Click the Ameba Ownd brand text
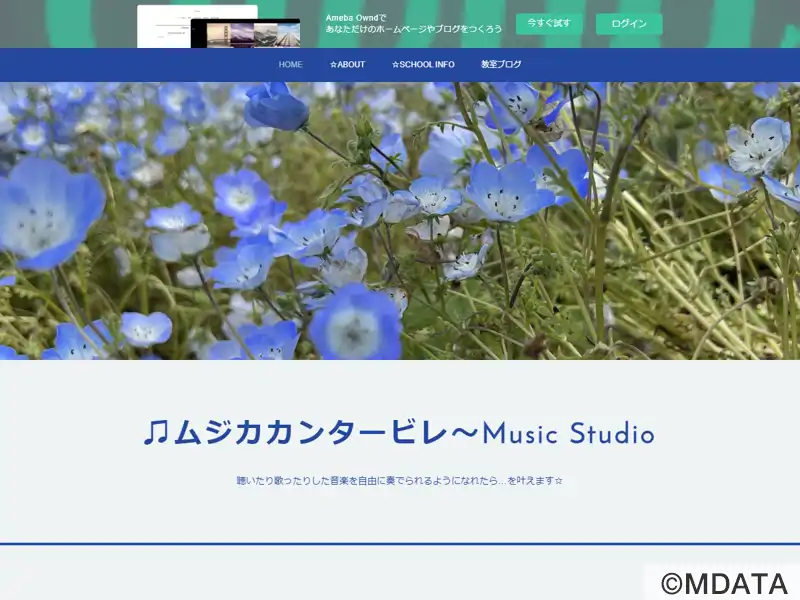The image size is (800, 600). click(351, 17)
